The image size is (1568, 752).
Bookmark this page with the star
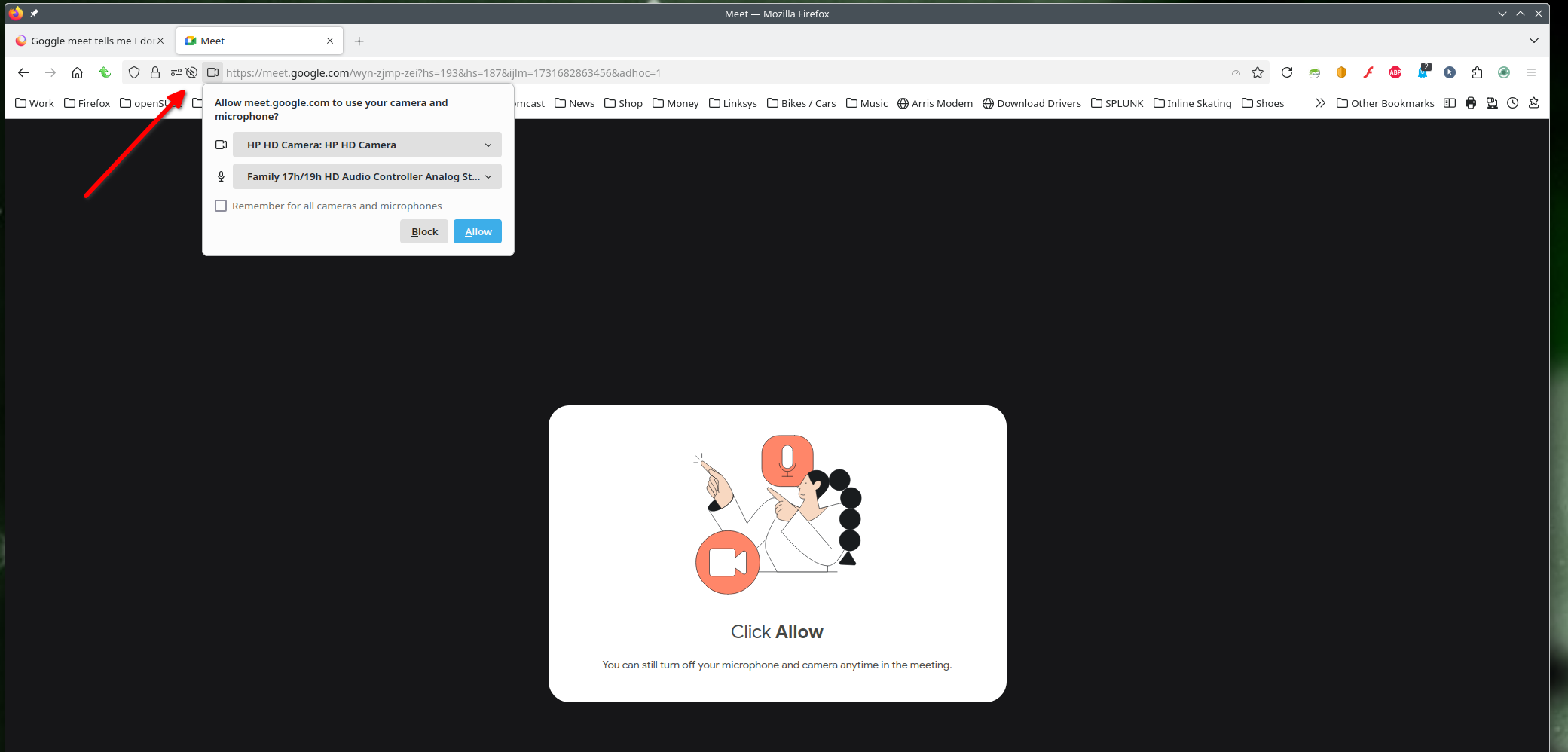click(1258, 72)
